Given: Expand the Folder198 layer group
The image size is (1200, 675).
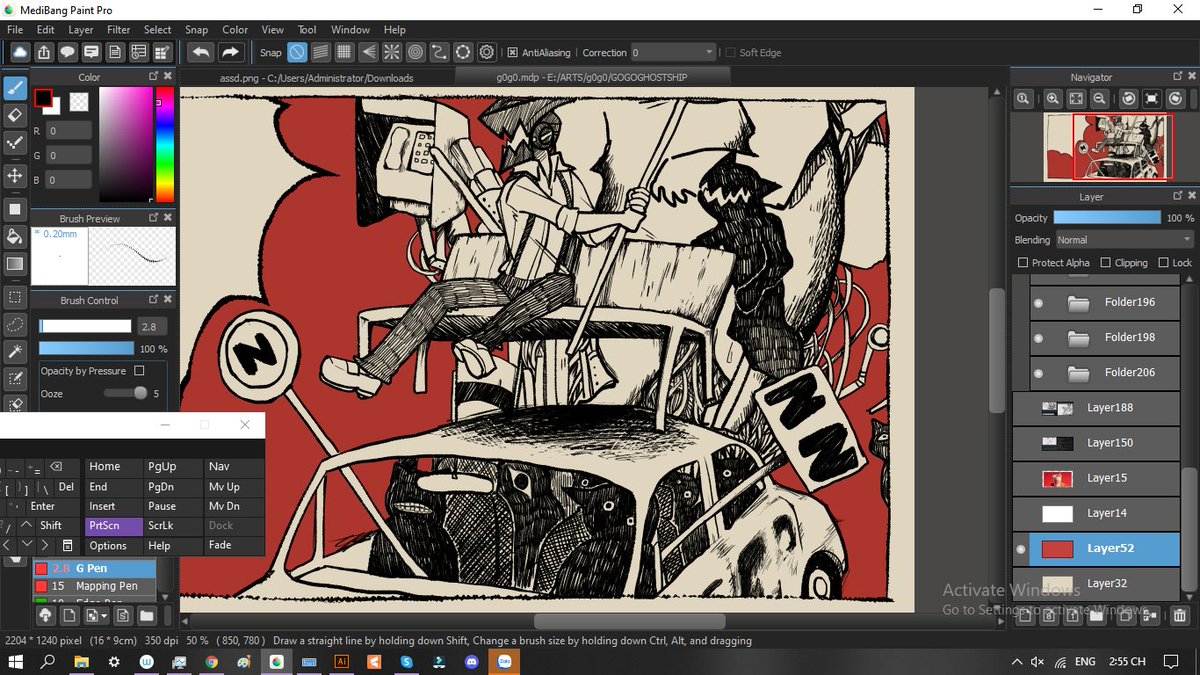Looking at the screenshot, I should point(1078,338).
